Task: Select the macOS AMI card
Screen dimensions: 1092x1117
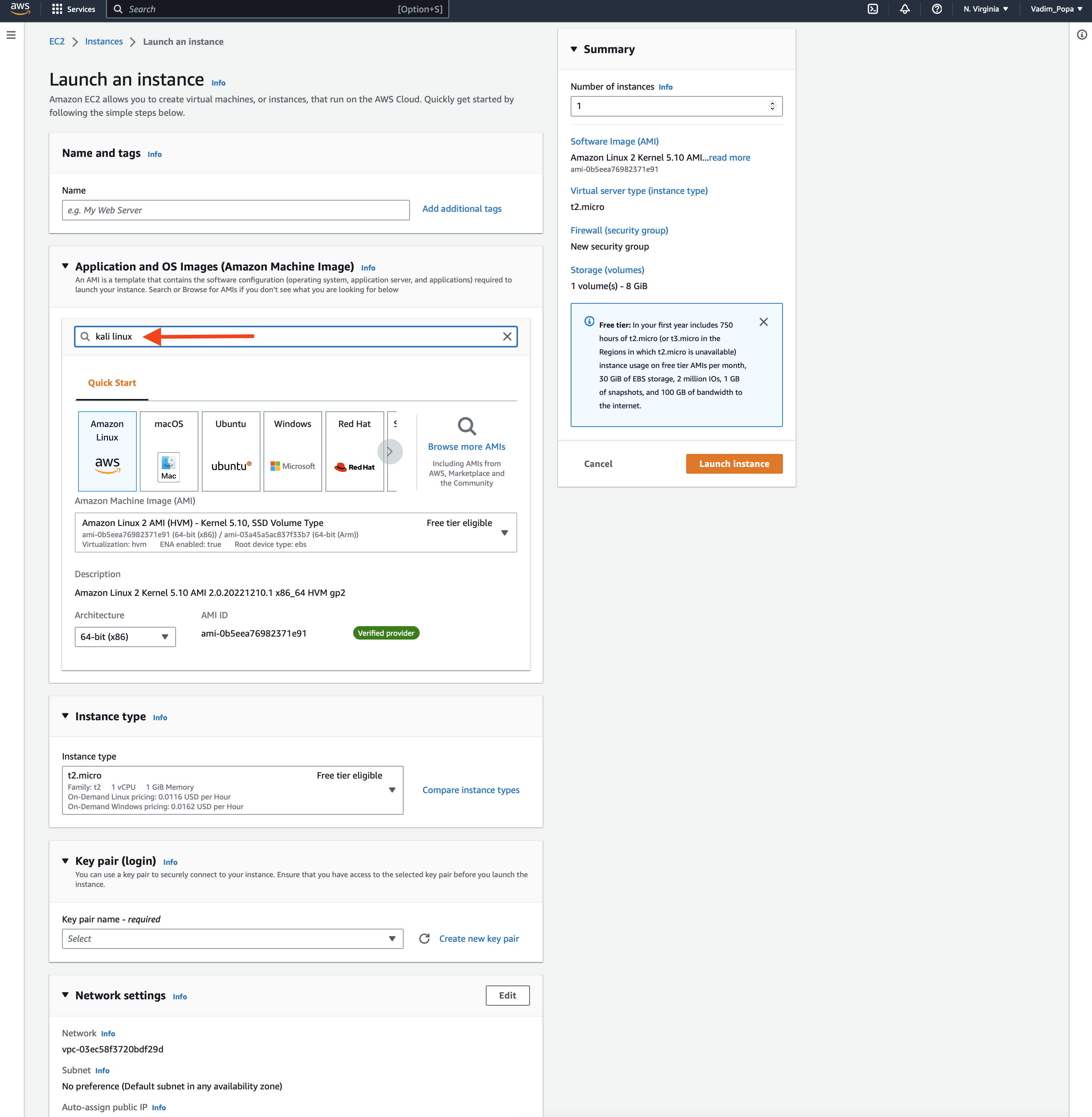Action: pos(169,451)
